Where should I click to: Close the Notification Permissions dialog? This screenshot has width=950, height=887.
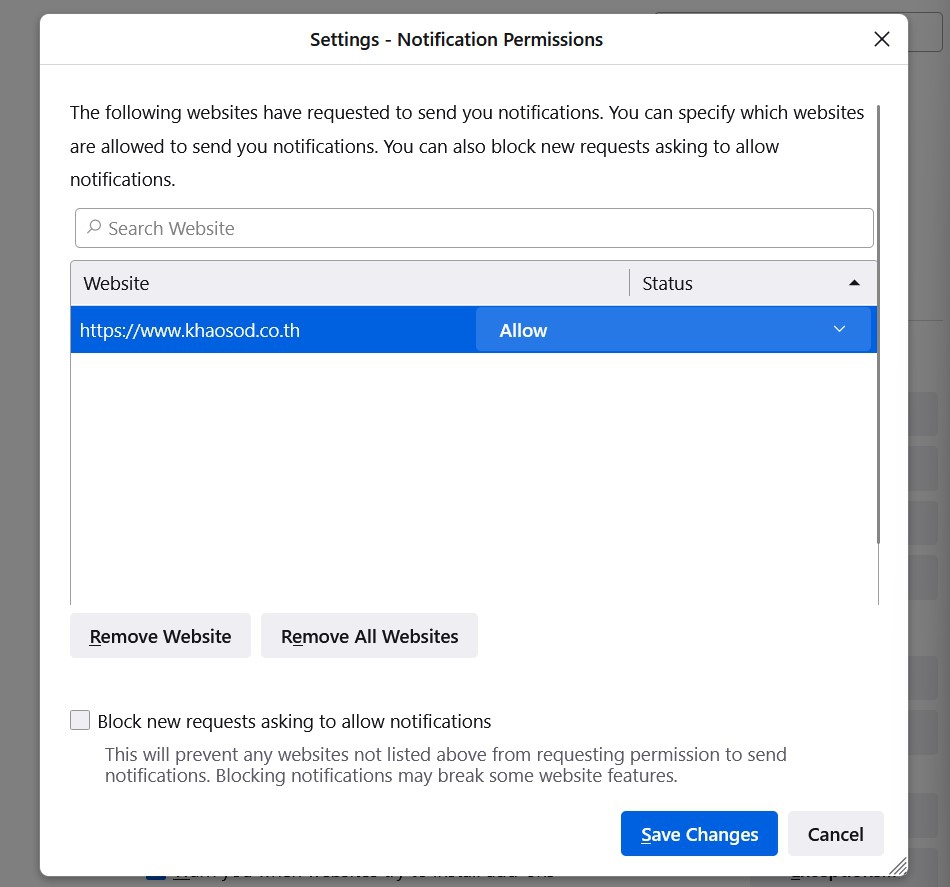(881, 40)
